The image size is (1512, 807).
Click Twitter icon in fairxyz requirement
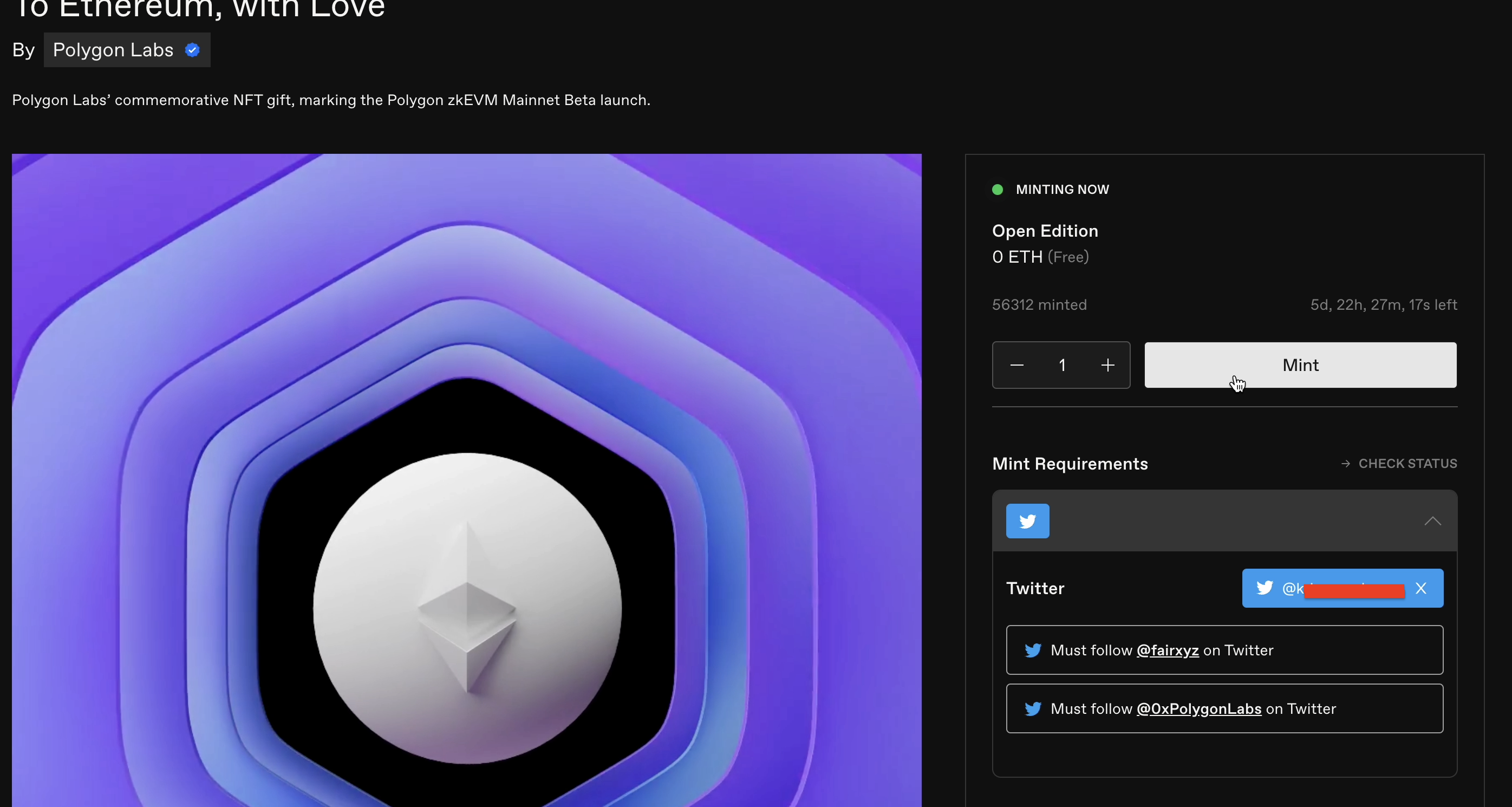click(1032, 650)
